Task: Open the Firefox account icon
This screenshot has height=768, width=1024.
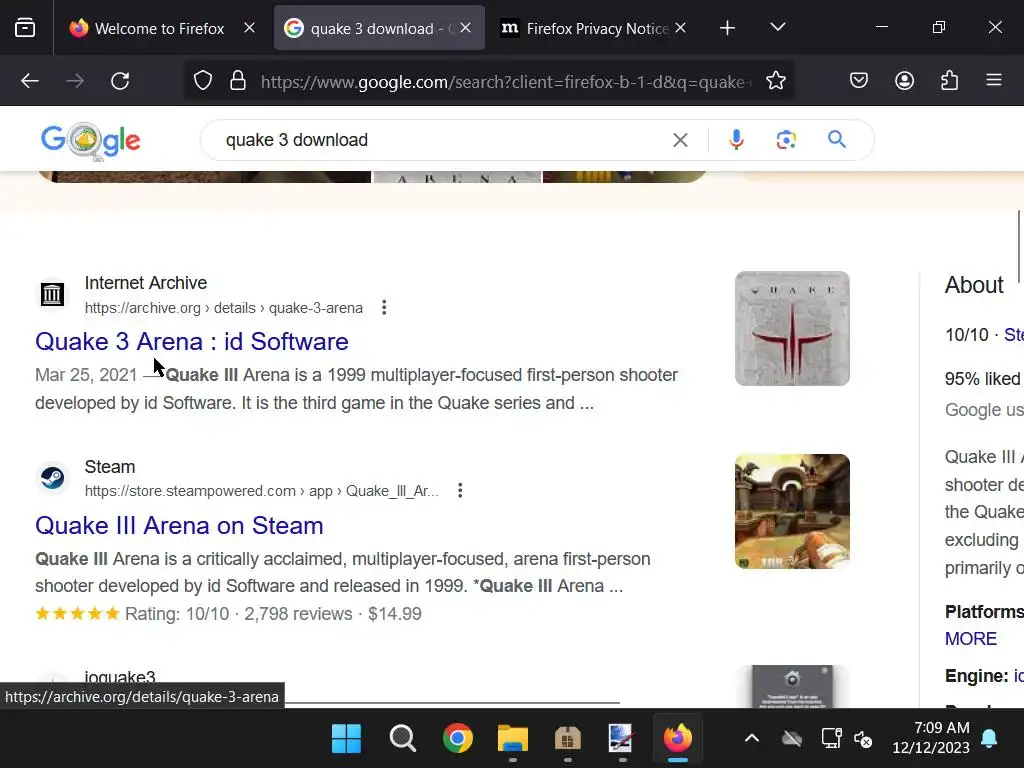Action: (904, 80)
